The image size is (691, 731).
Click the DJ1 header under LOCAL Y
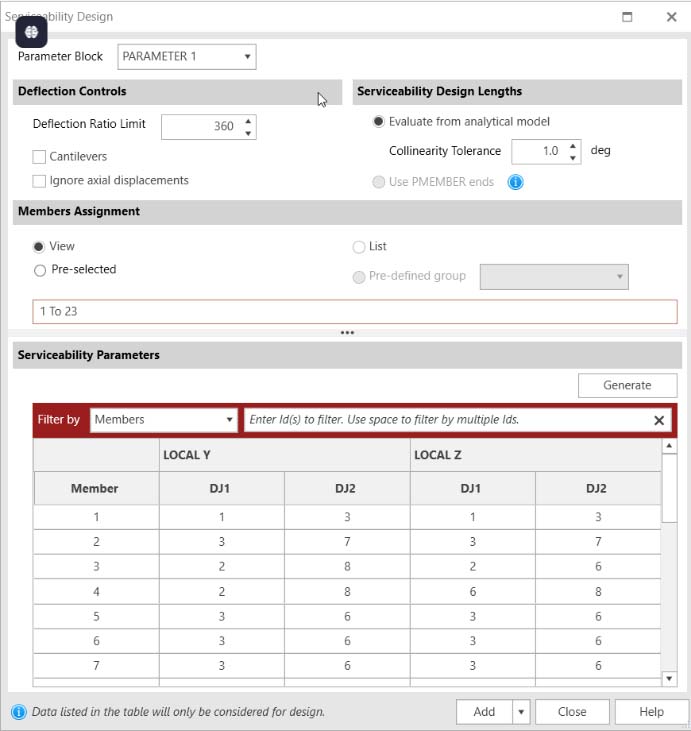pos(221,488)
